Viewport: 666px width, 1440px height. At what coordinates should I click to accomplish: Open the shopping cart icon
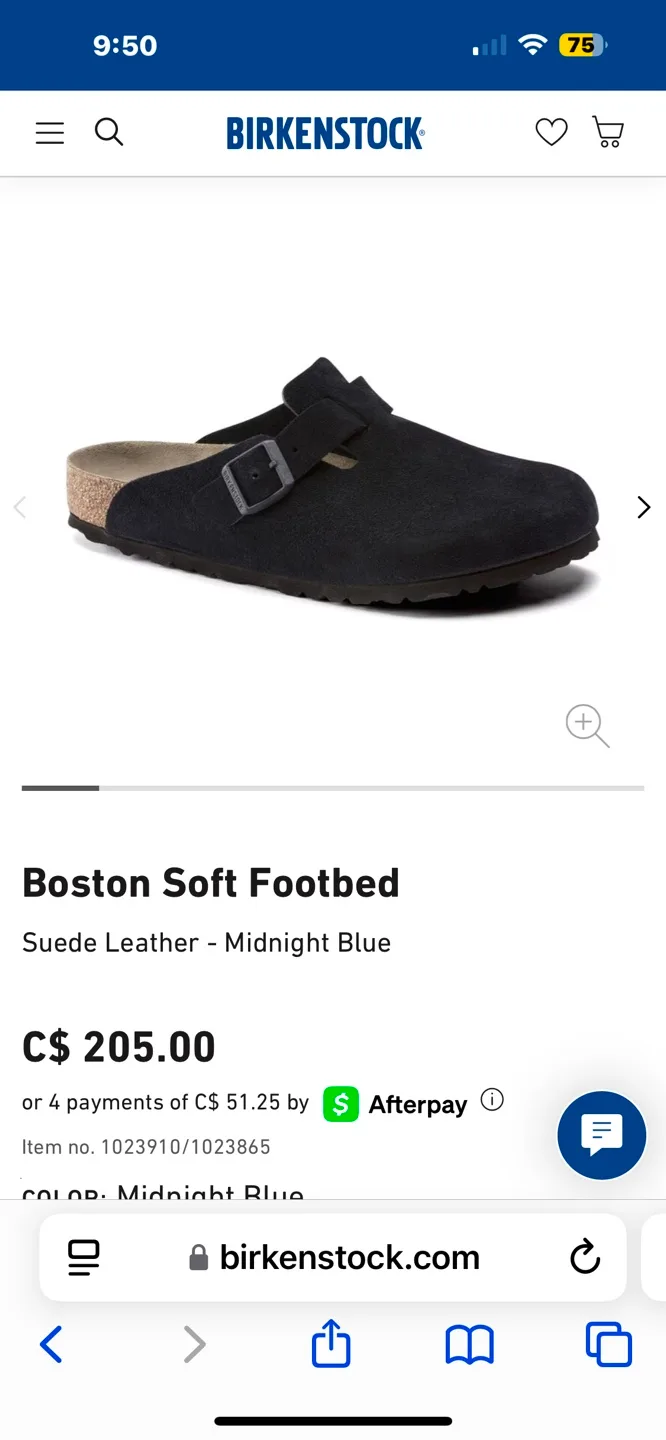pos(607,131)
